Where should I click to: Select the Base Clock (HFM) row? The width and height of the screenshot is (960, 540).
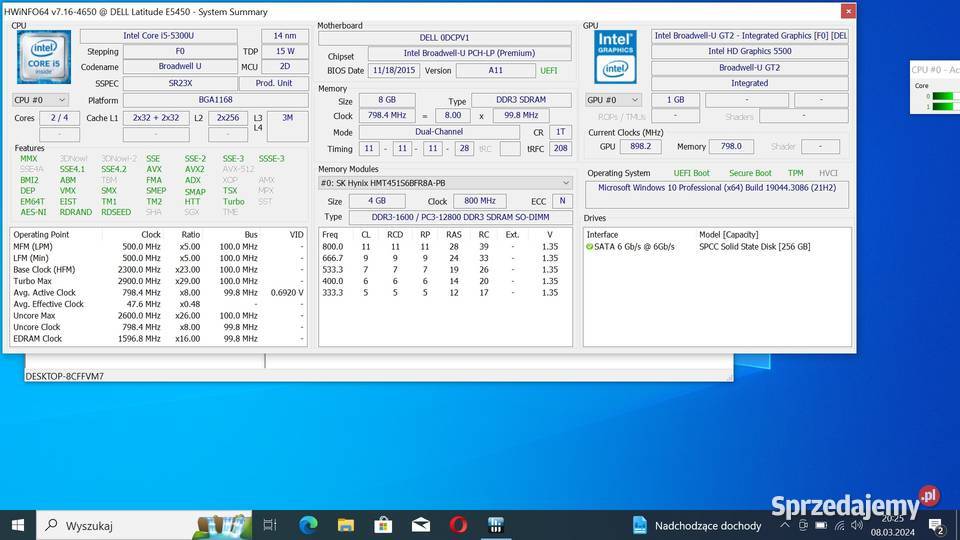click(159, 269)
